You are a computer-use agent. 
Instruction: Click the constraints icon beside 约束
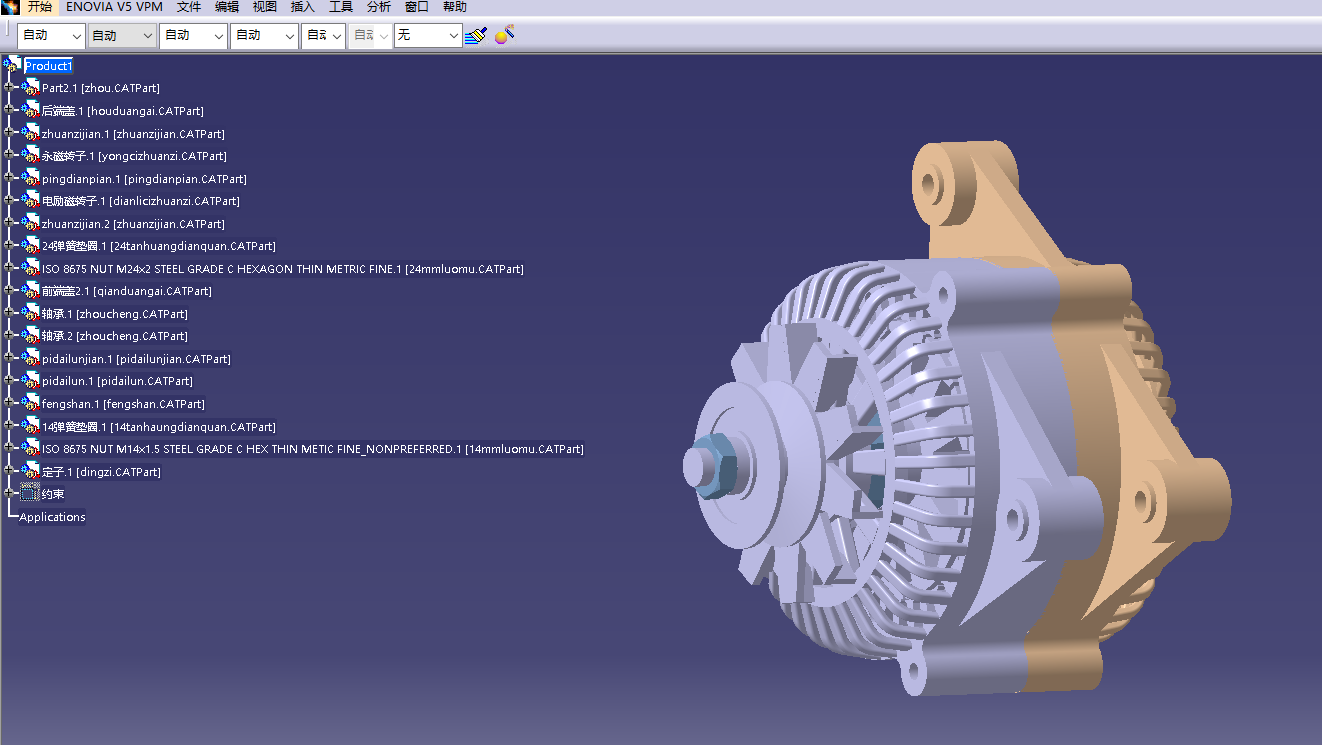[30, 493]
